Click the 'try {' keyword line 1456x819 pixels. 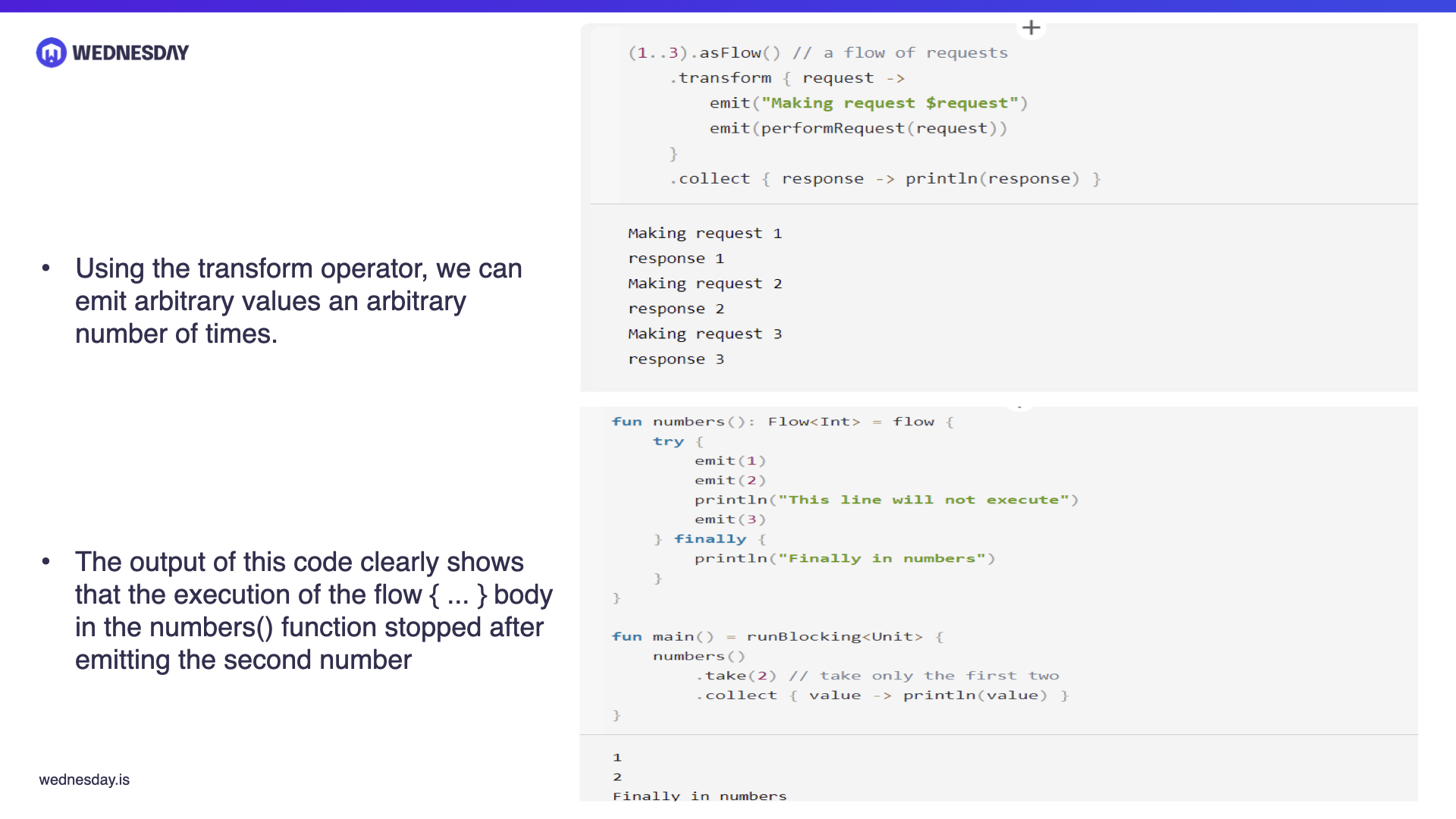(x=678, y=441)
